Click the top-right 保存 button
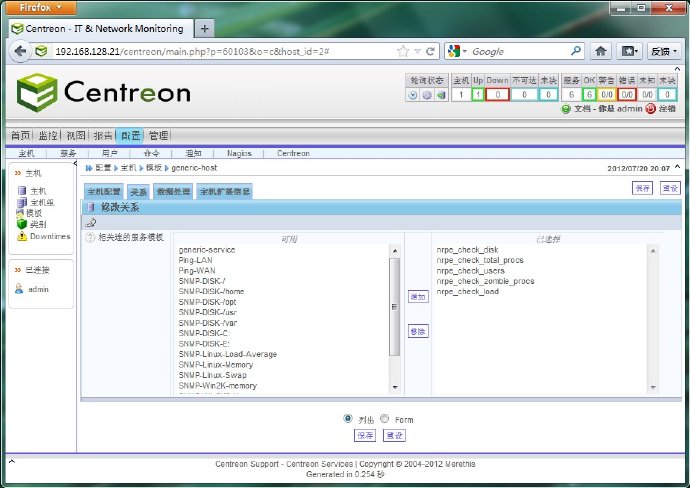The height and width of the screenshot is (488, 690). point(642,188)
